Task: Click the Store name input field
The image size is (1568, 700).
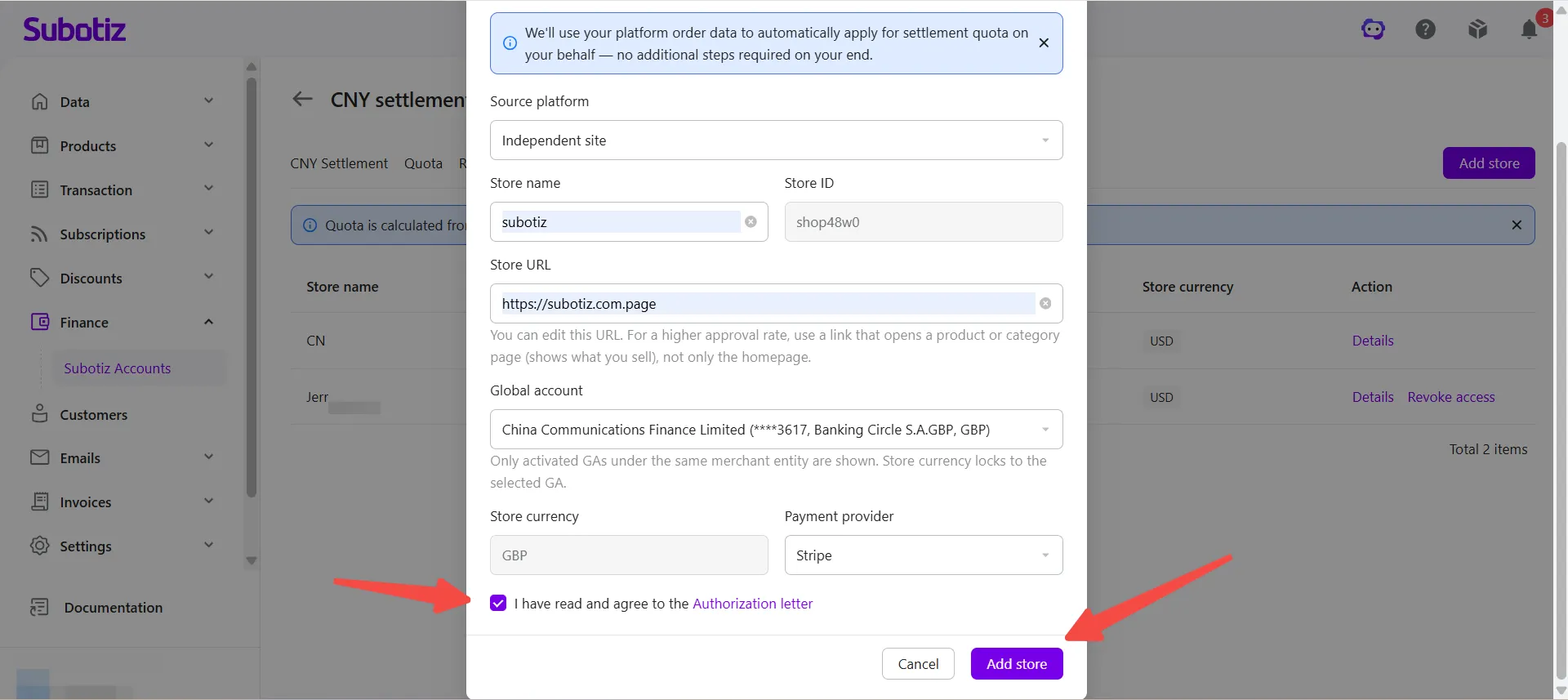Action: click(x=629, y=221)
